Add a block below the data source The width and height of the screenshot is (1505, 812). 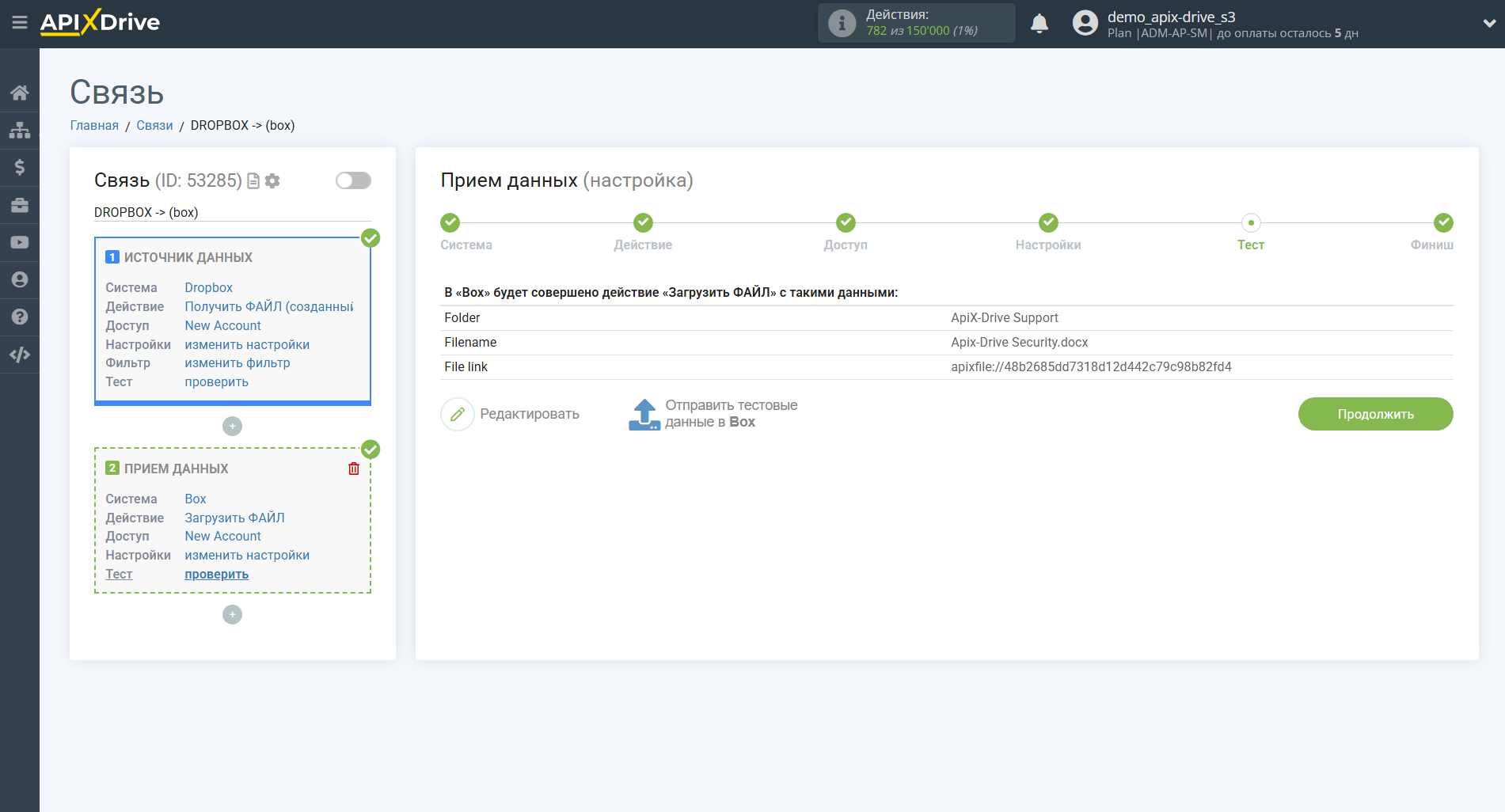click(232, 427)
